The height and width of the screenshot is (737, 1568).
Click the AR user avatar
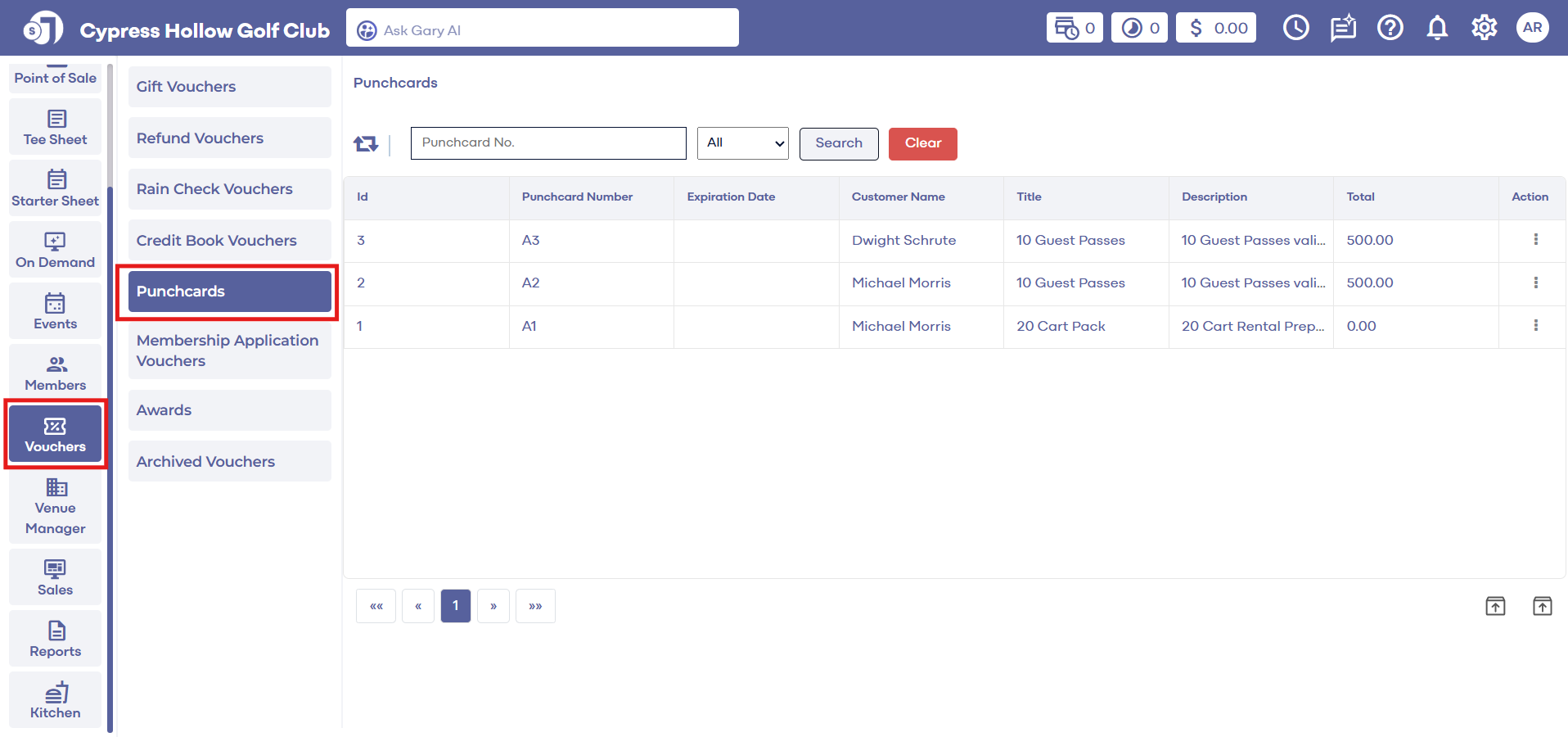1532,28
